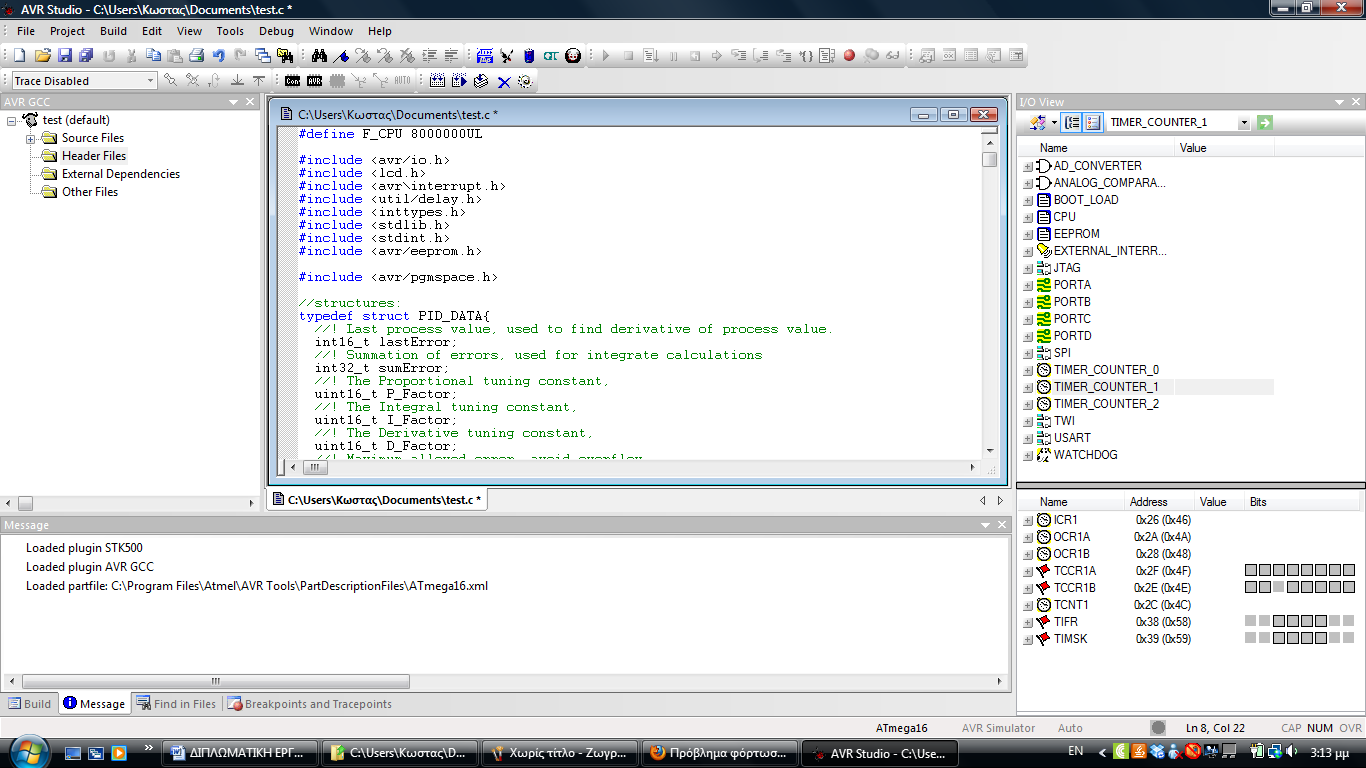
Task: Click the red-faced ladybug toolbar icon
Action: (573, 56)
